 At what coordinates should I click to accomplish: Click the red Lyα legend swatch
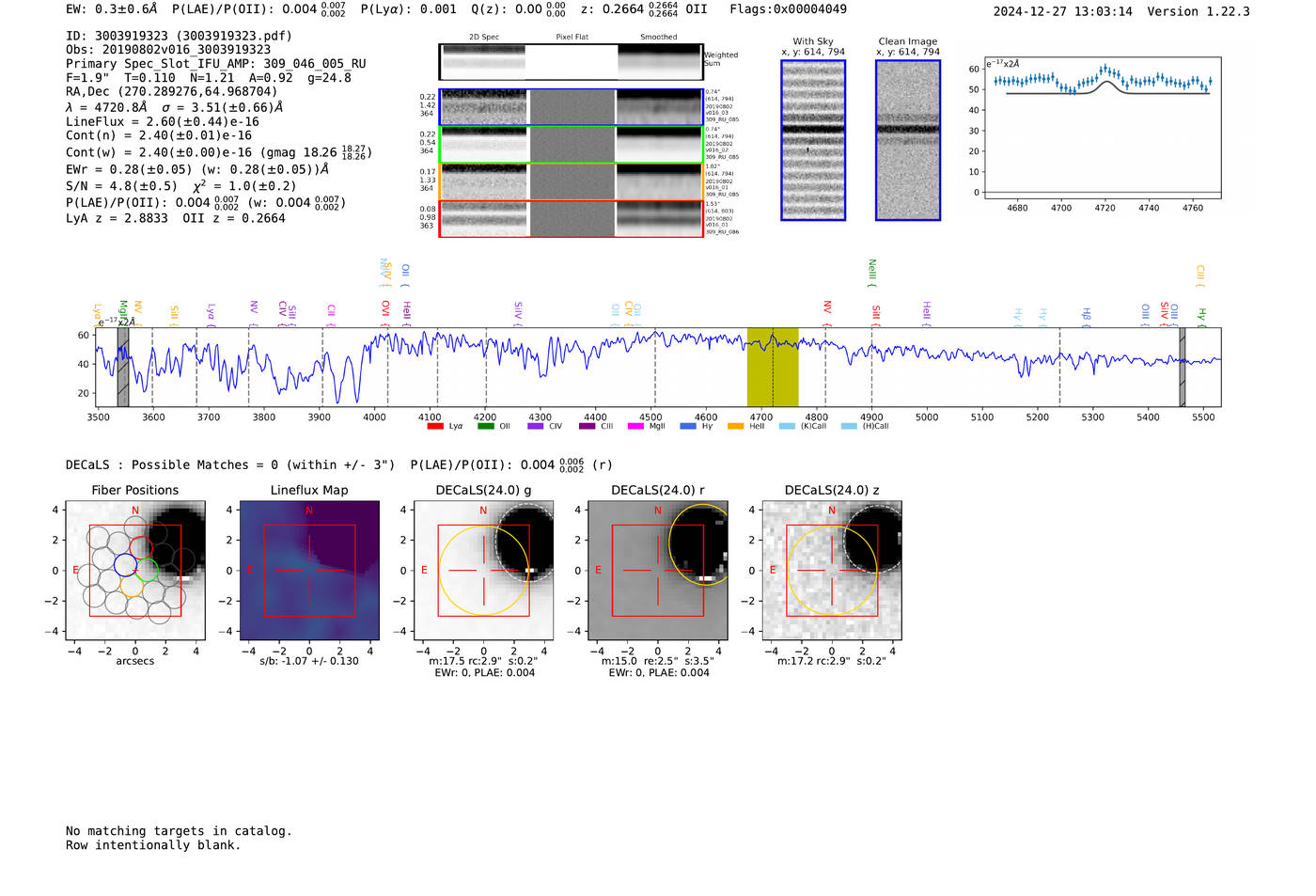pyautogui.click(x=434, y=426)
